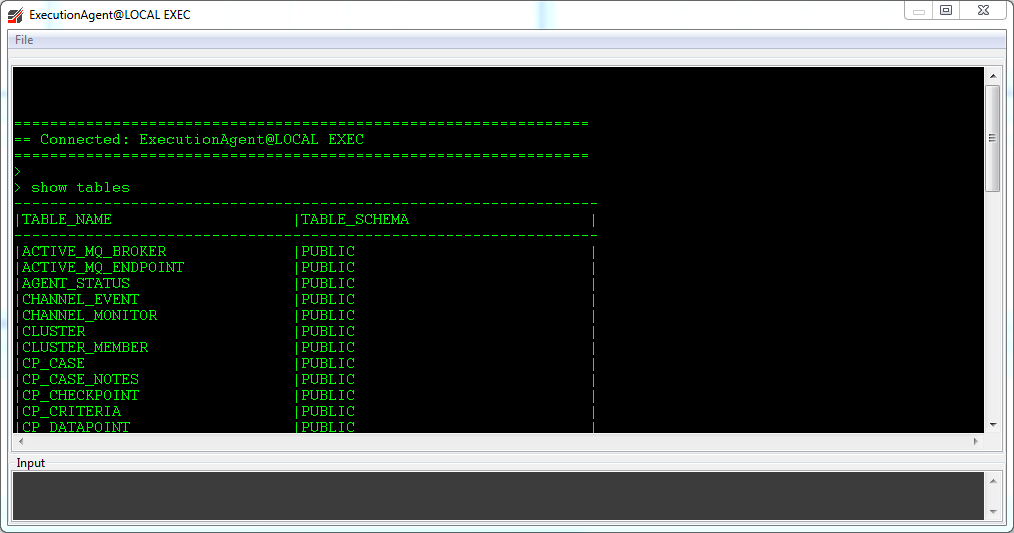
Task: Maximize the ExecutionAgent window
Action: [x=946, y=10]
